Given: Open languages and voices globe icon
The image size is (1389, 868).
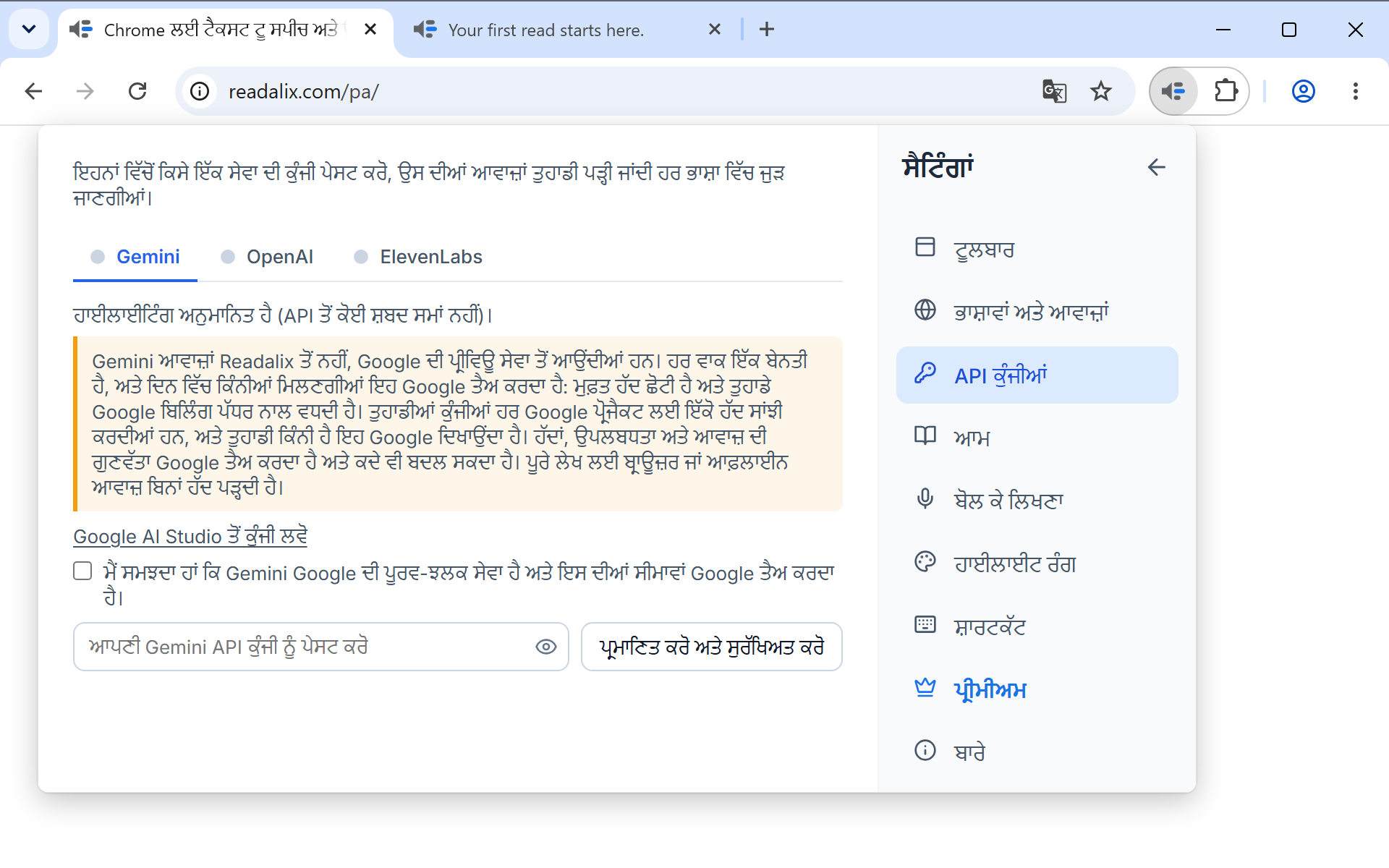Looking at the screenshot, I should pyautogui.click(x=925, y=310).
